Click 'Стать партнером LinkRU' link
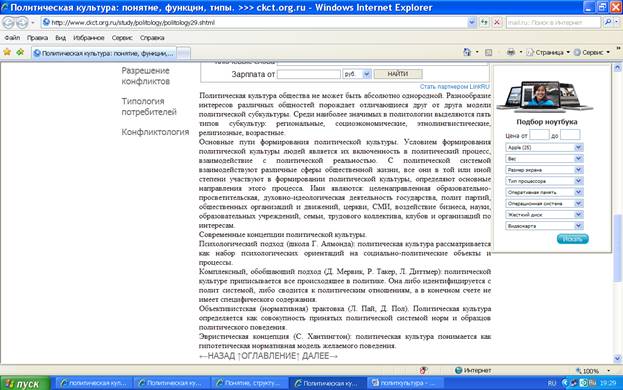 [455, 86]
